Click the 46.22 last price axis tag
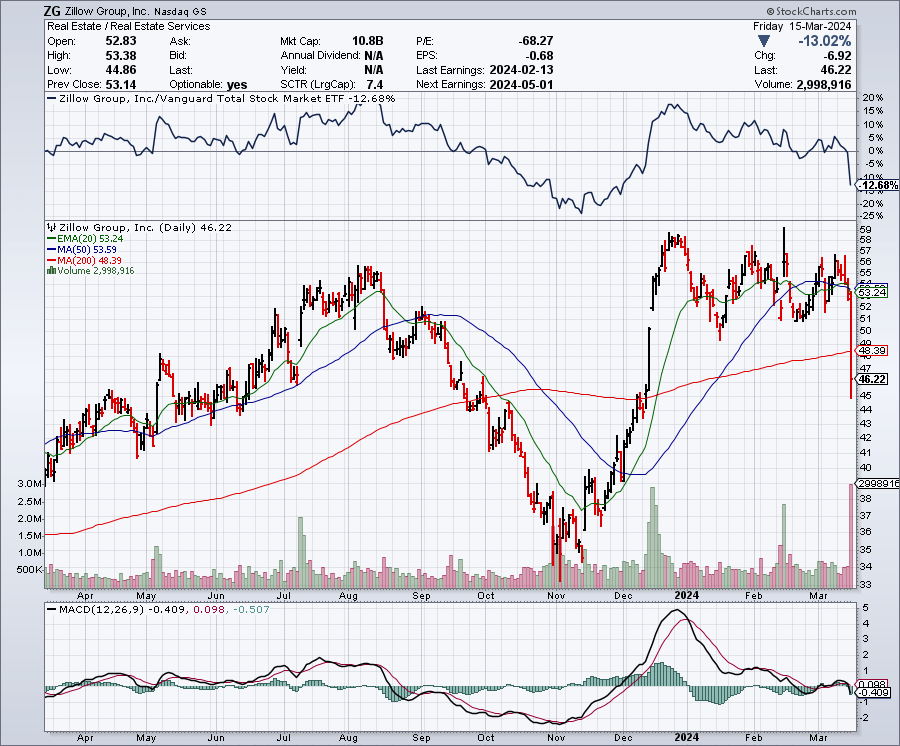The width and height of the screenshot is (900, 746). (x=872, y=379)
